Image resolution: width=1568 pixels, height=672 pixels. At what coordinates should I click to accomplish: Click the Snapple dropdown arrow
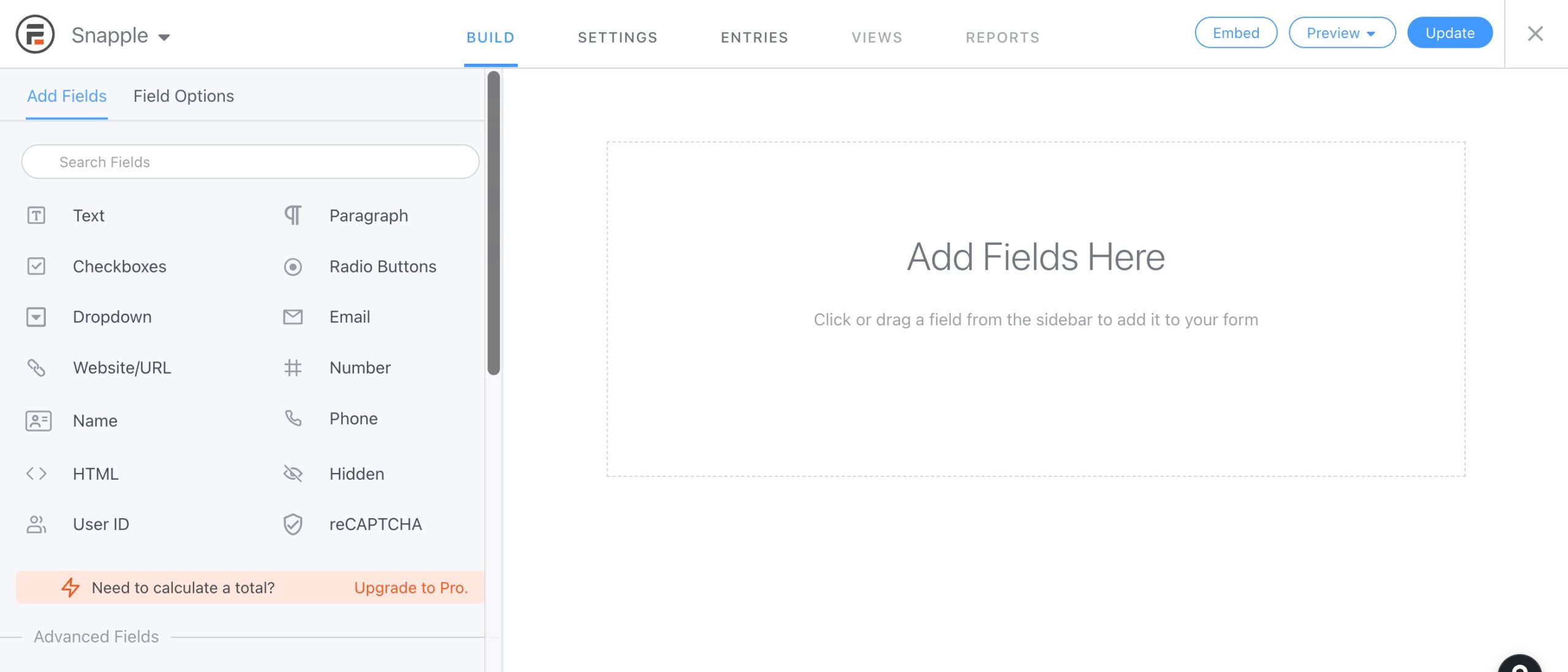coord(163,35)
